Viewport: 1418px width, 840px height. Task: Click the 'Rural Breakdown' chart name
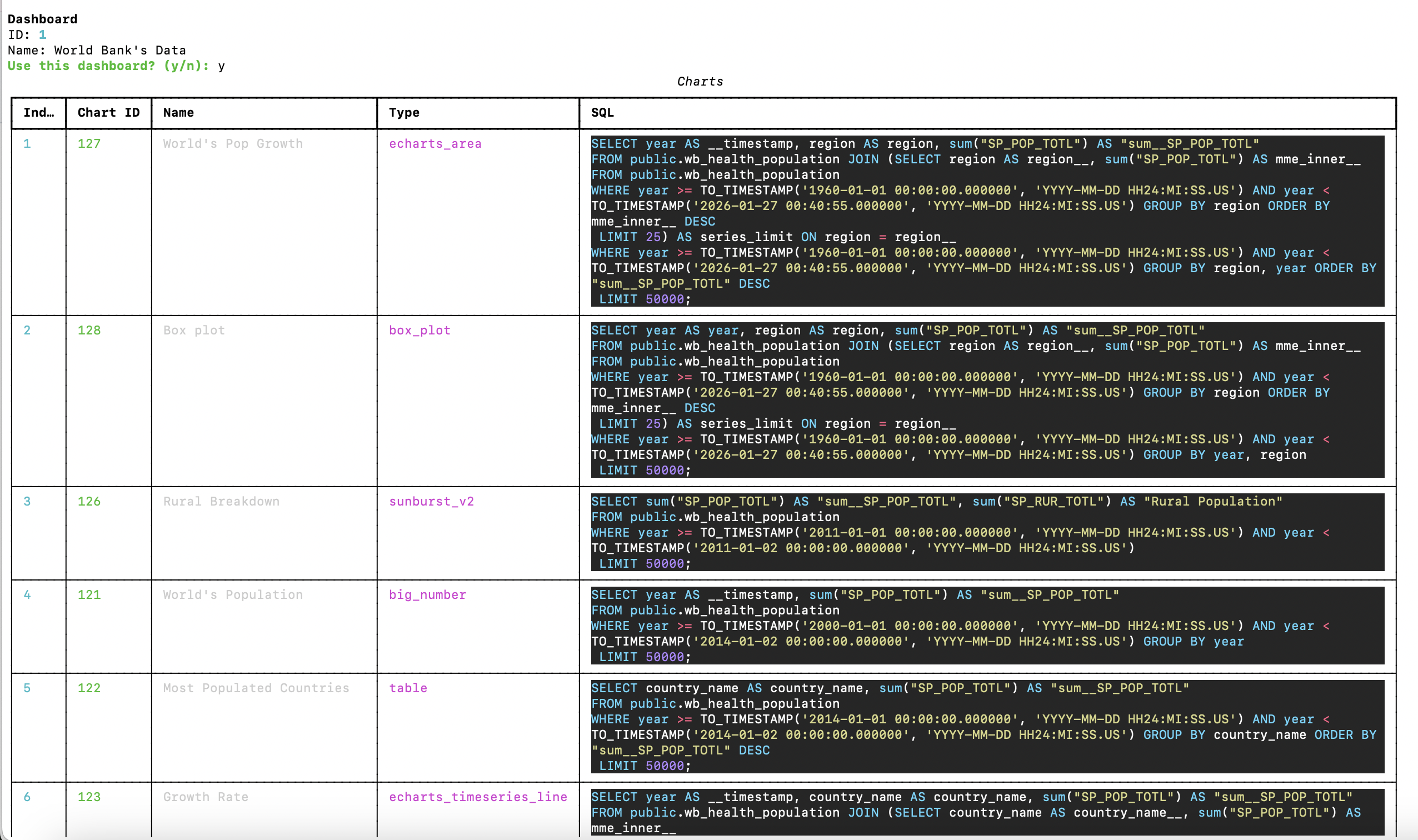(x=221, y=502)
